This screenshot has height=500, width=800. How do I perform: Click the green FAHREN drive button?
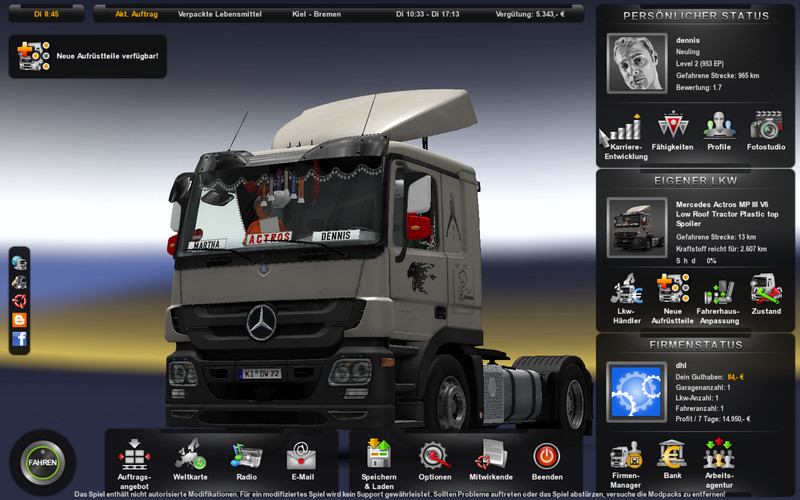click(x=42, y=462)
